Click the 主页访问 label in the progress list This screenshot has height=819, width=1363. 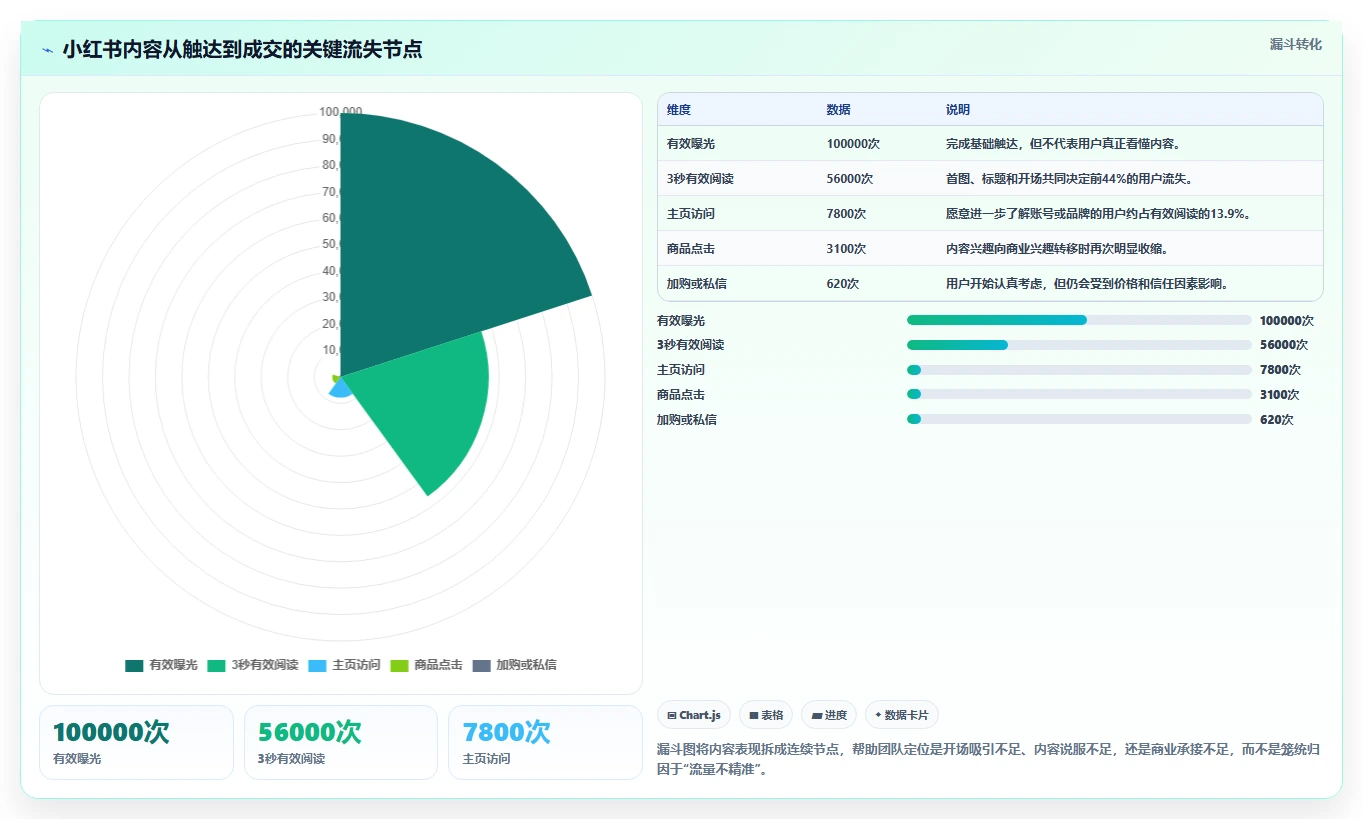[681, 370]
